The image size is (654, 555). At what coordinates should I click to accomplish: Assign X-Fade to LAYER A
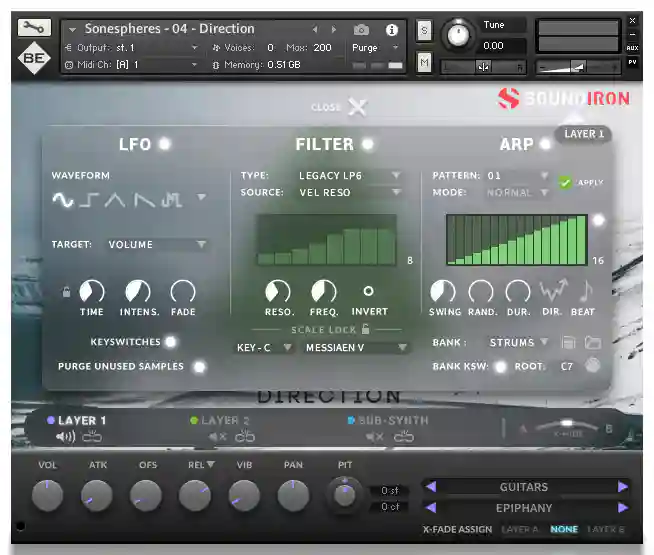coord(520,529)
